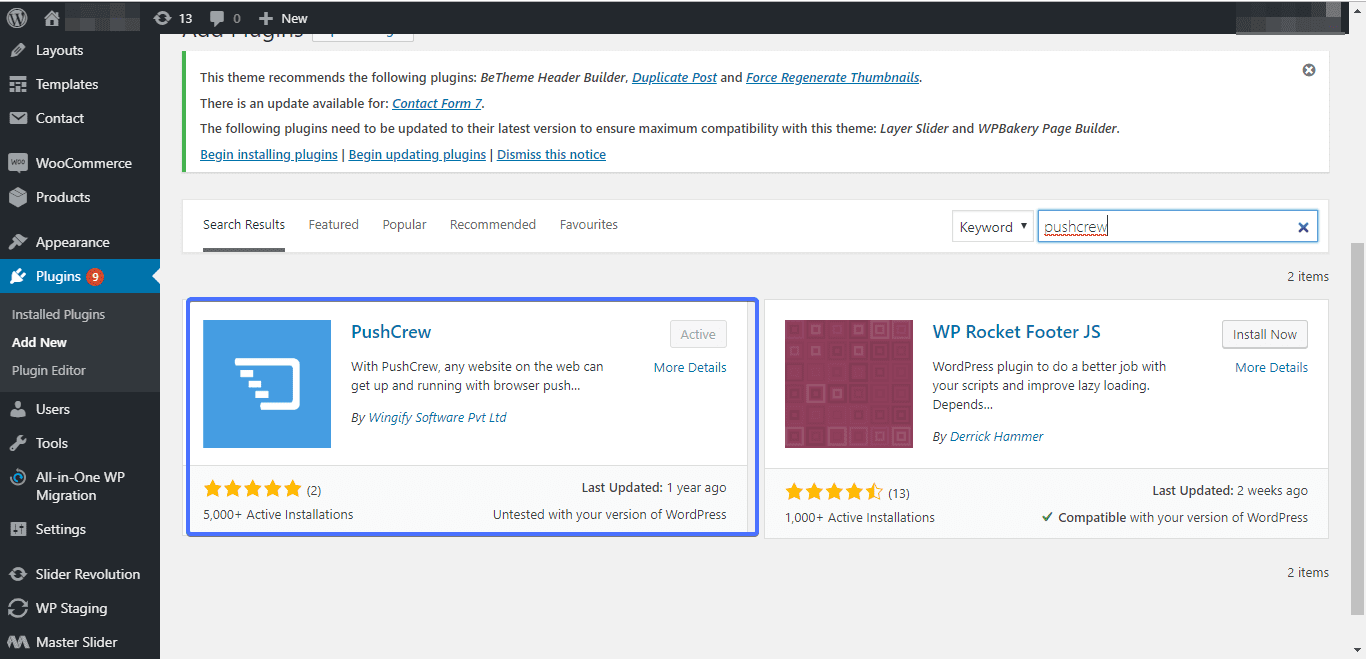This screenshot has height=659, width=1366.
Task: Click 'Untested with your version of WordPress' text
Action: (x=610, y=514)
